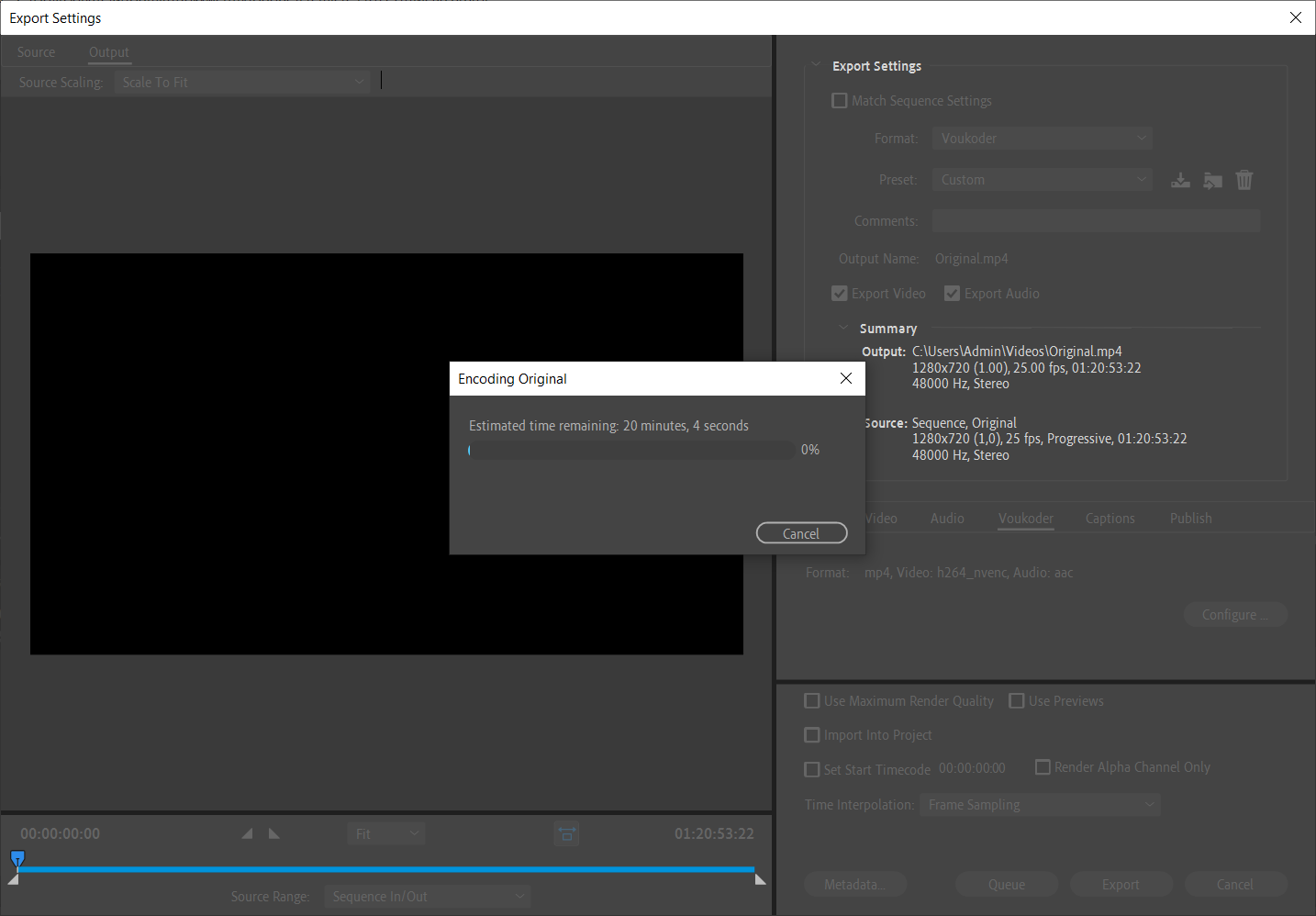1316x916 pixels.
Task: Click the blue playhead marker on the timeline
Action: point(17,858)
